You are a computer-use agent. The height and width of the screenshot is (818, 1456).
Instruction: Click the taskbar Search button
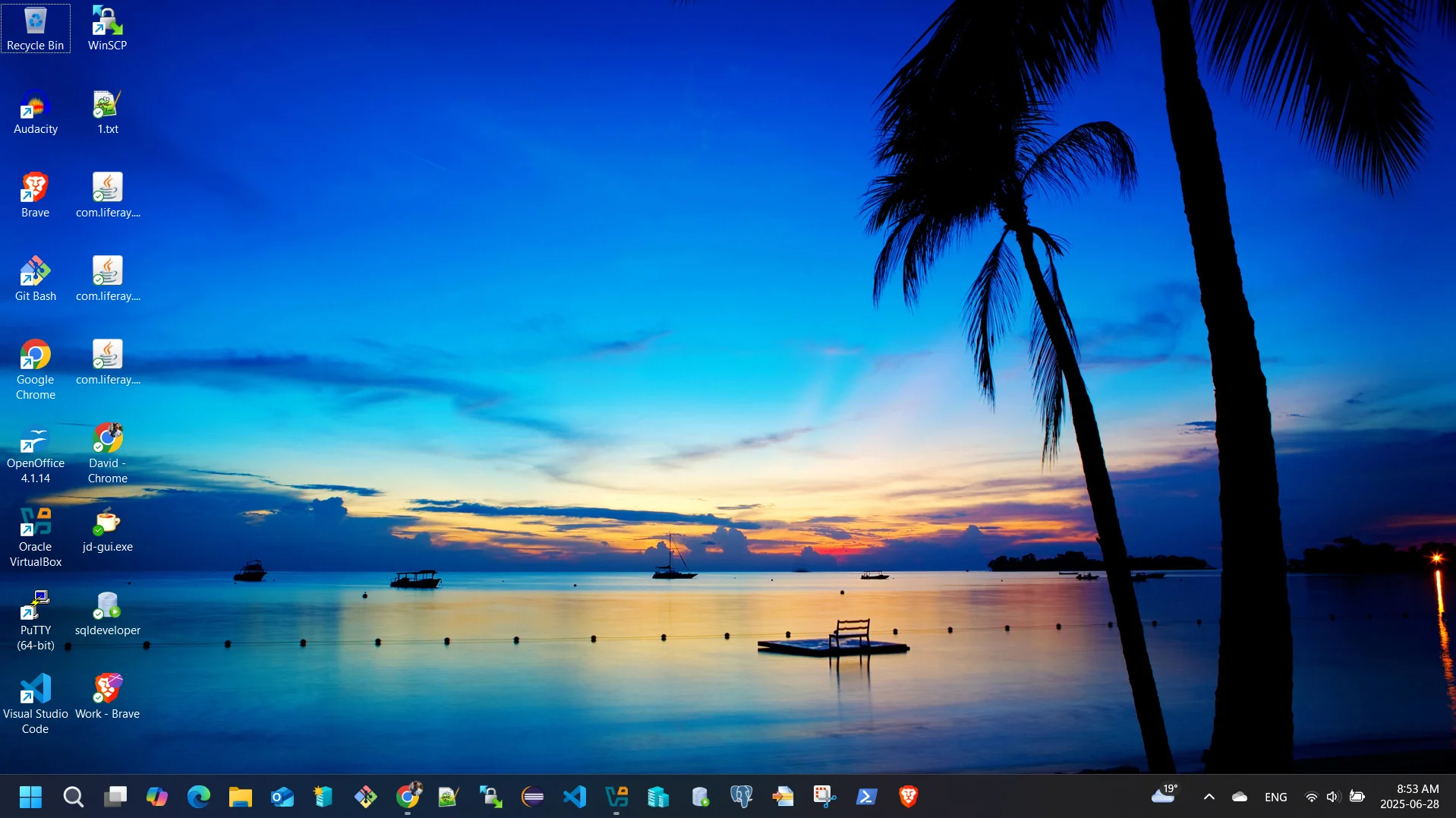point(74,797)
